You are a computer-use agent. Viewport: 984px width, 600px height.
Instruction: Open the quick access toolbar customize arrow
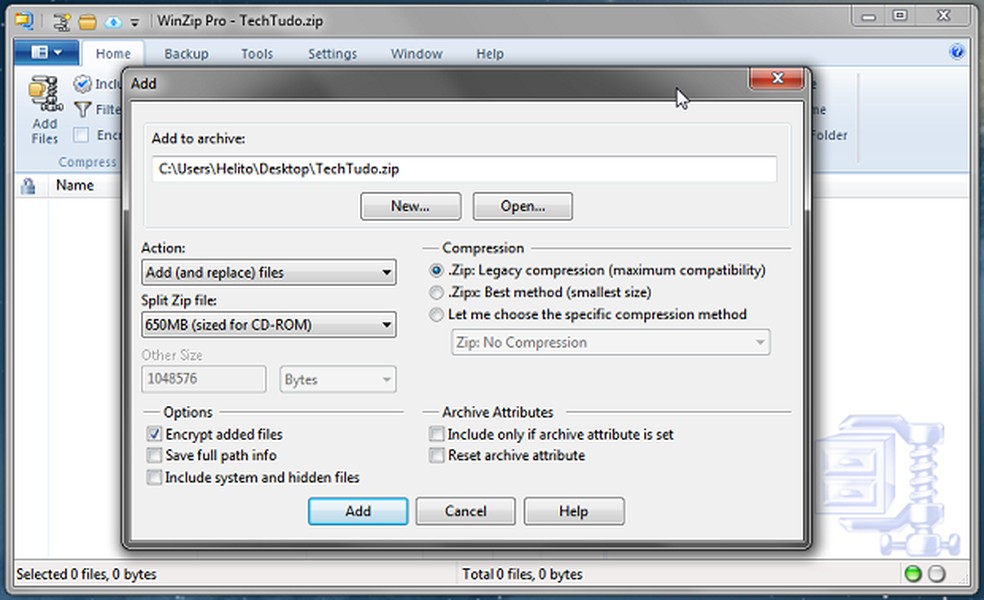134,23
